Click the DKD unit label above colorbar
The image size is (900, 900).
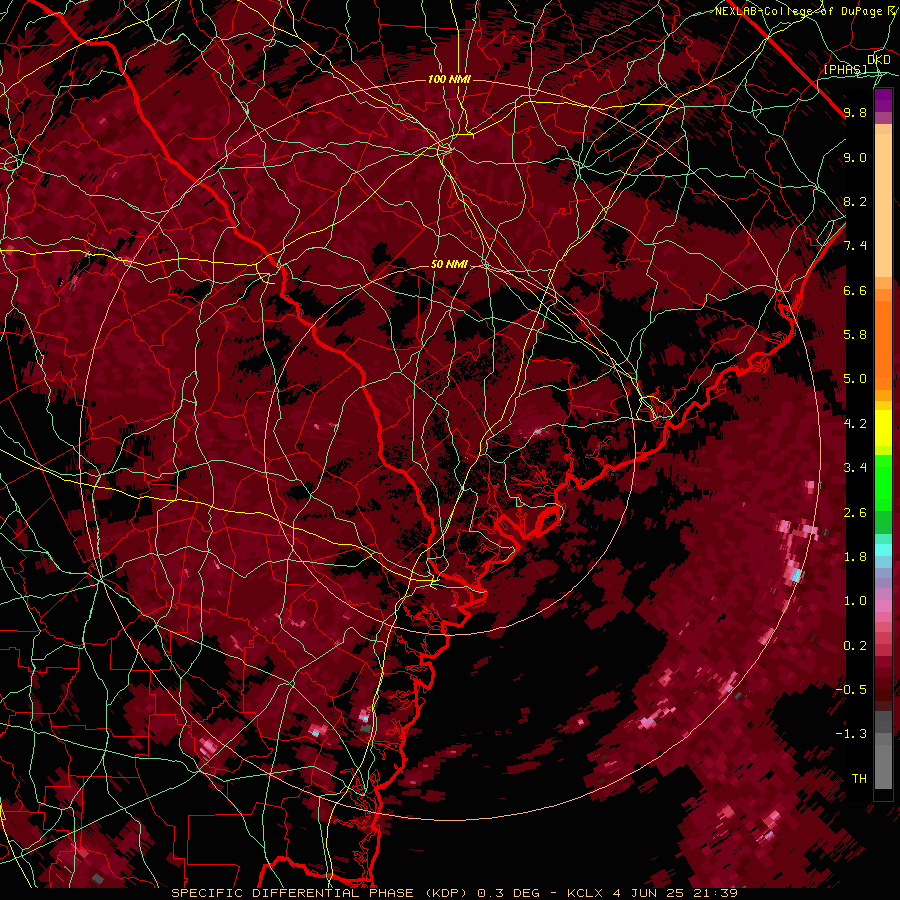pyautogui.click(x=878, y=60)
